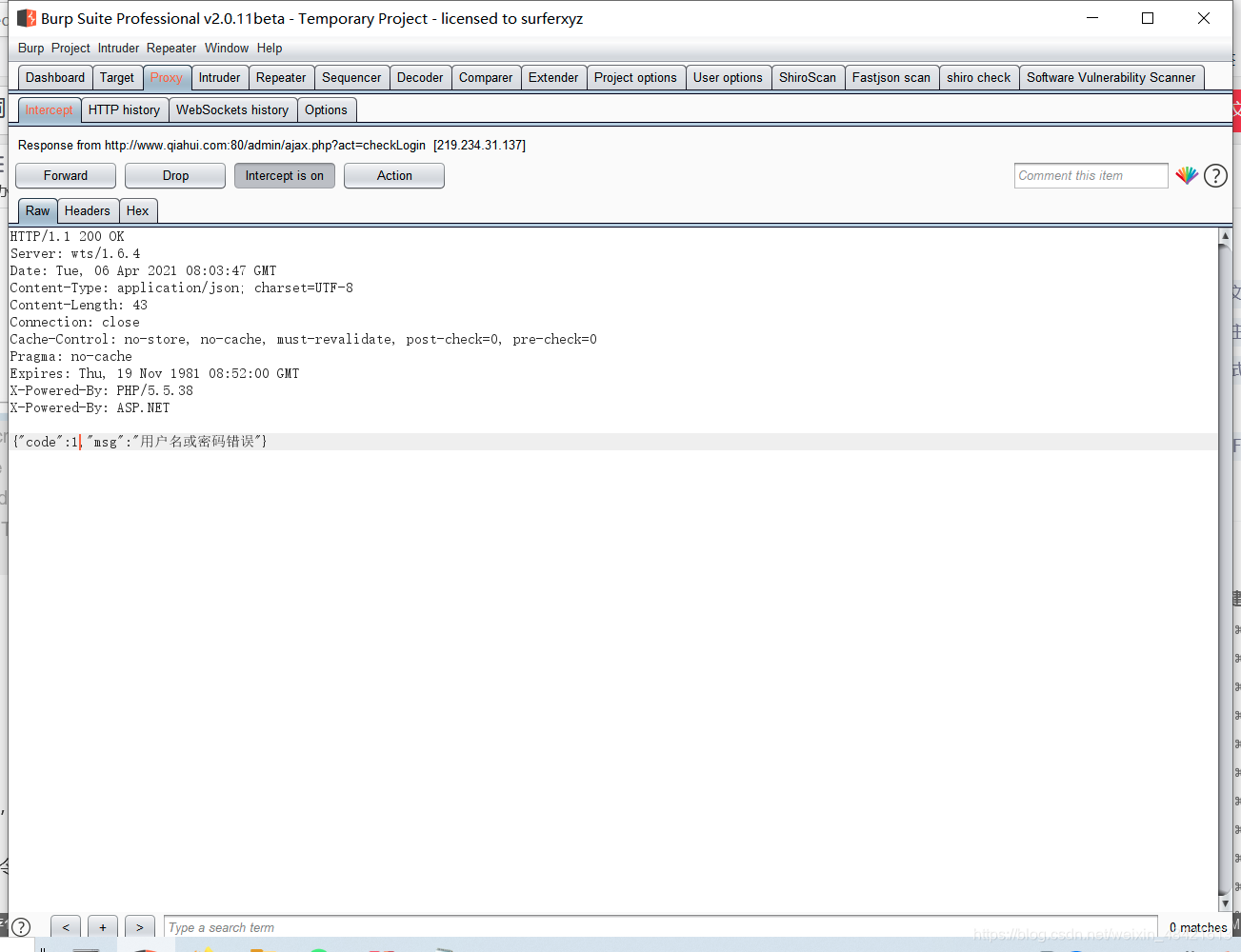Click the help question mark near comment field

click(1216, 175)
